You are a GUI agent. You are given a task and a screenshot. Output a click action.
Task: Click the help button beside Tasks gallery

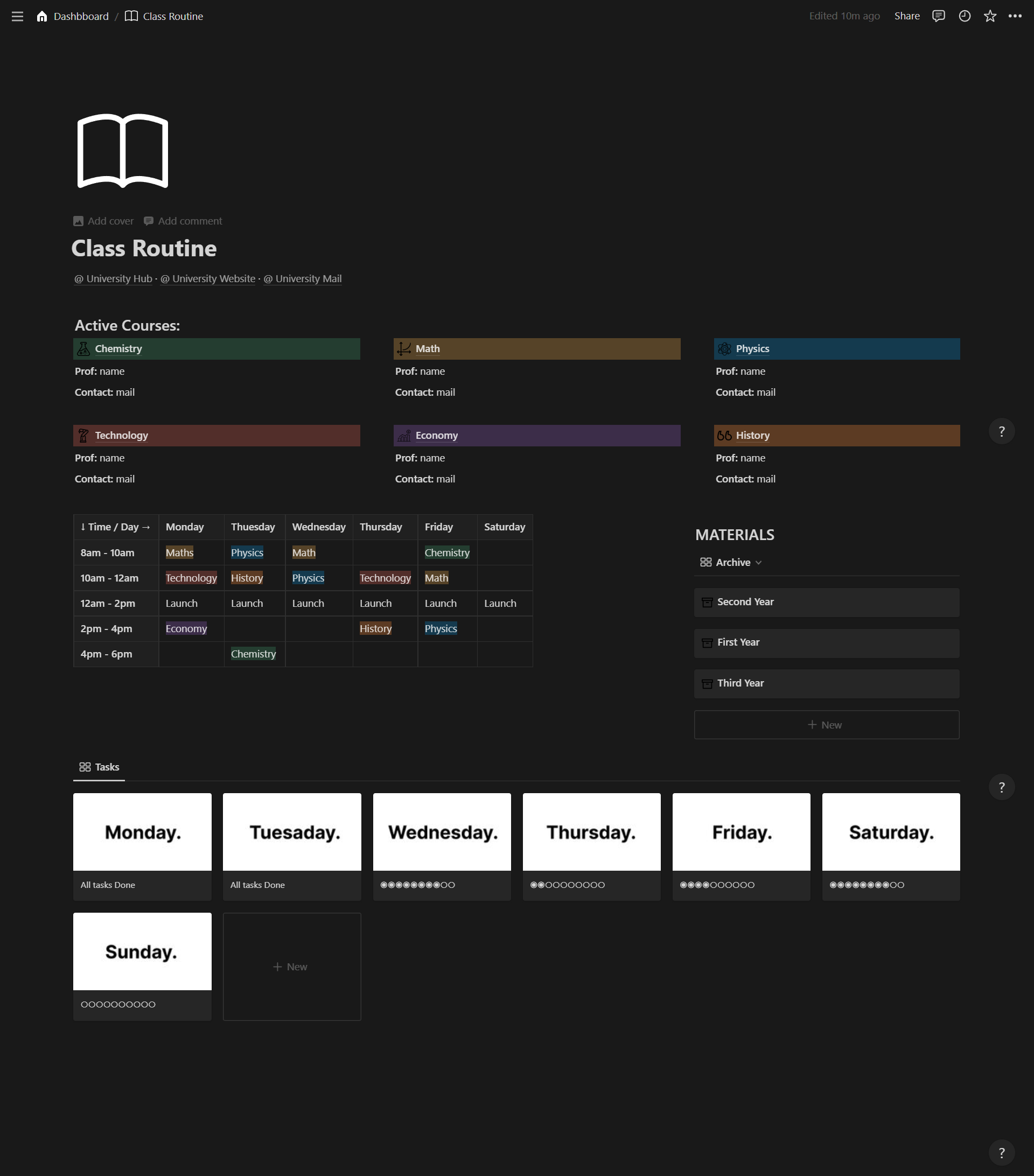pos(1001,787)
